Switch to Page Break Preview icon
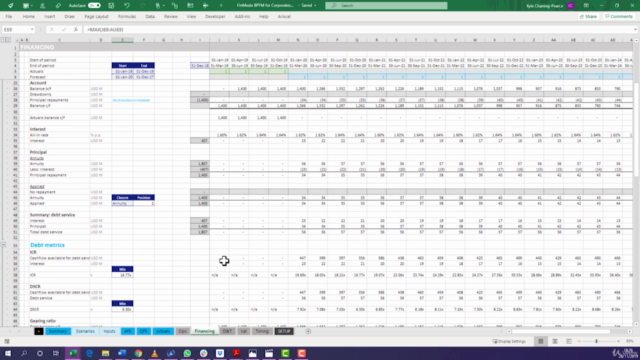This screenshot has width=640, height=360. click(569, 341)
